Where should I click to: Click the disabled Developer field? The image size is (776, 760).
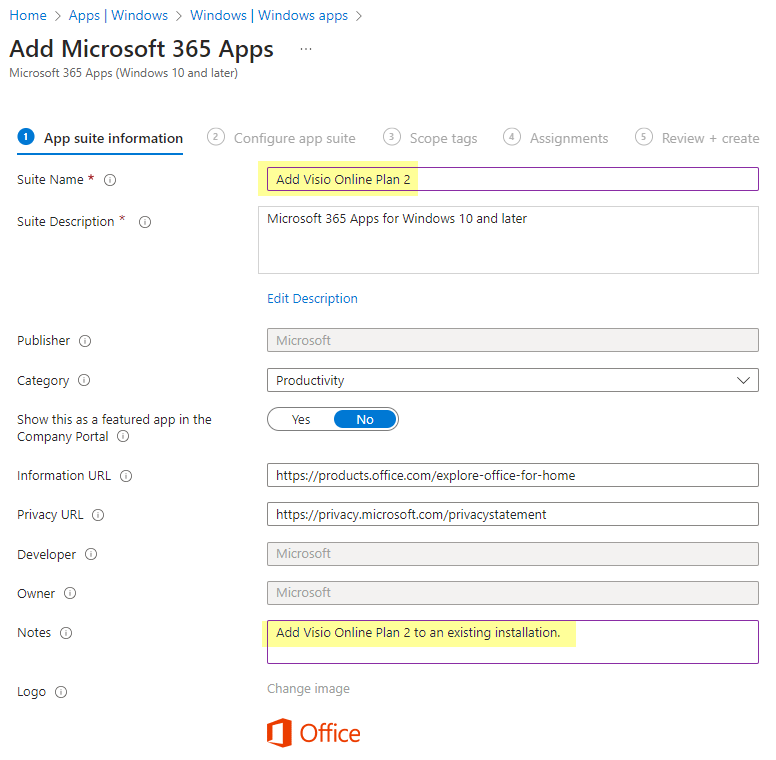(513, 554)
